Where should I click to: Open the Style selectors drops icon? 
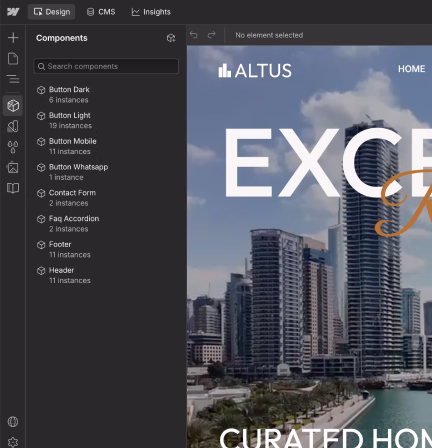(x=13, y=147)
